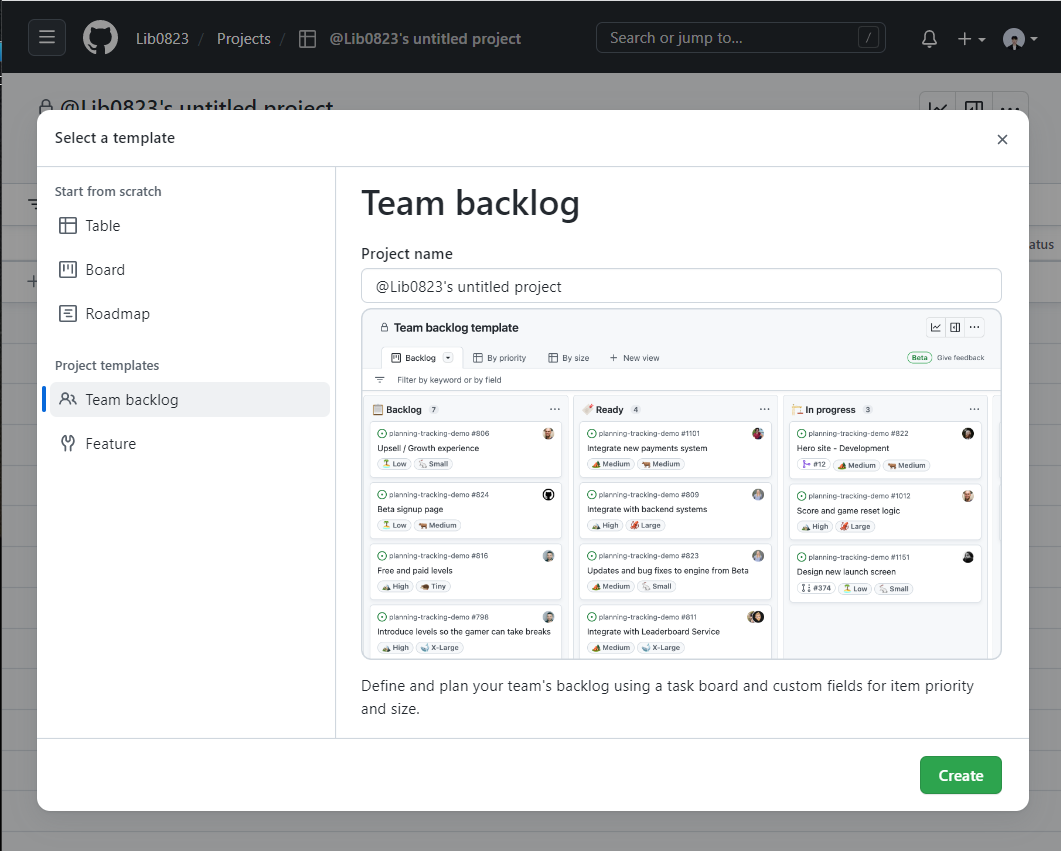Close the Select a template dialog
This screenshot has height=851, width=1061.
[1002, 139]
